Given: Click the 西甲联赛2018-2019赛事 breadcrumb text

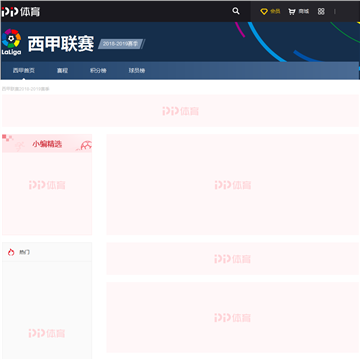Looking at the screenshot, I should point(26,89).
